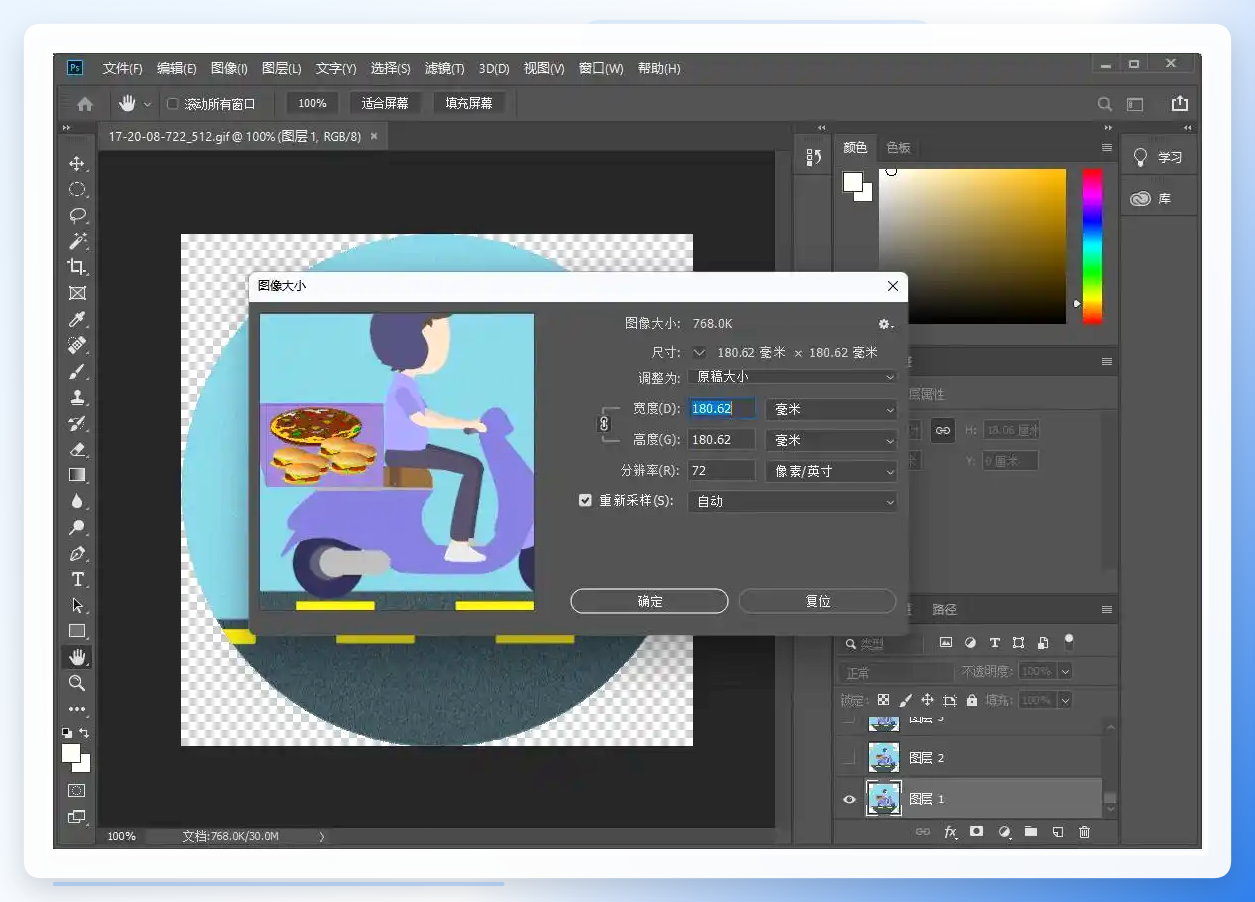Viewport: 1255px width, 902px height.
Task: Select the Brush tool
Action: (77, 371)
